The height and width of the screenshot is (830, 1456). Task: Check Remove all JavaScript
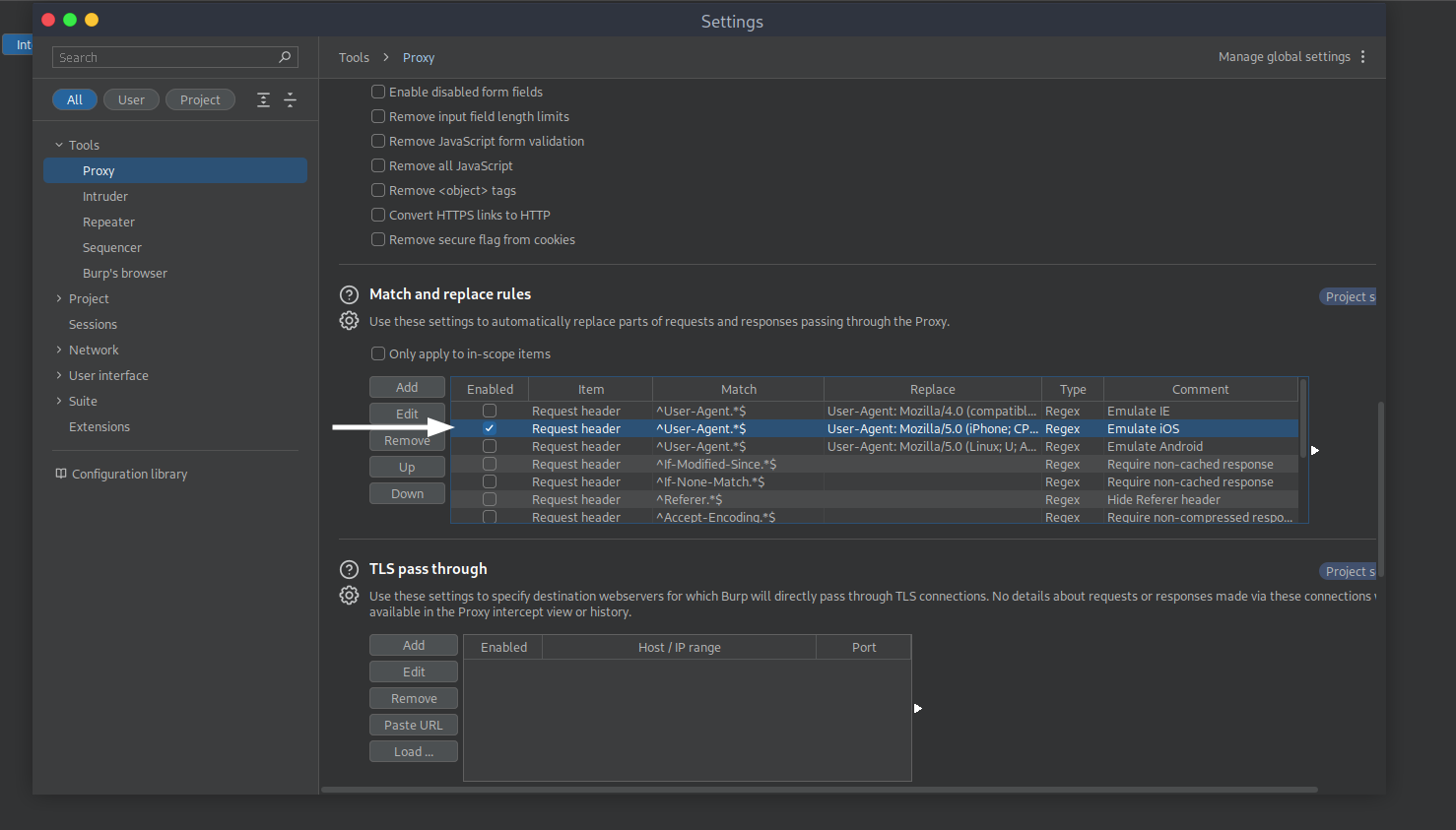(377, 165)
